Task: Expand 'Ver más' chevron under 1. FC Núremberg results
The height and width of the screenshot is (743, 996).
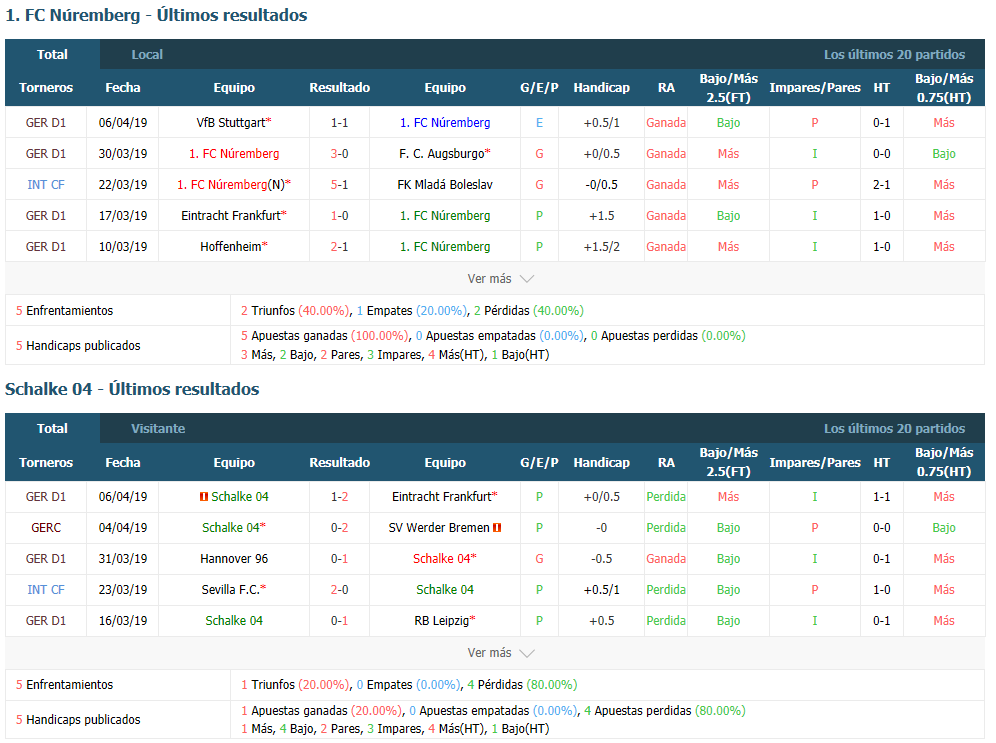Action: tap(527, 279)
